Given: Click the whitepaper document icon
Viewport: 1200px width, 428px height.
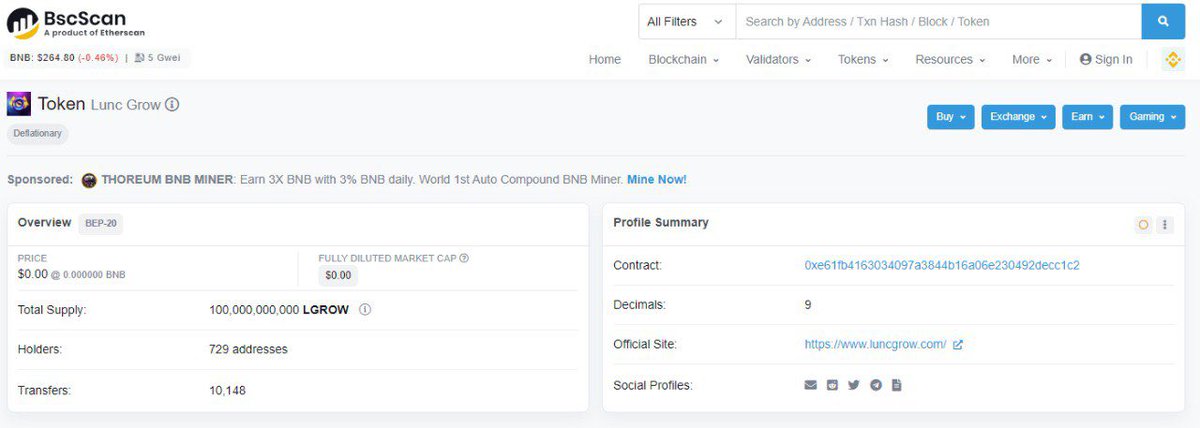Looking at the screenshot, I should (897, 385).
